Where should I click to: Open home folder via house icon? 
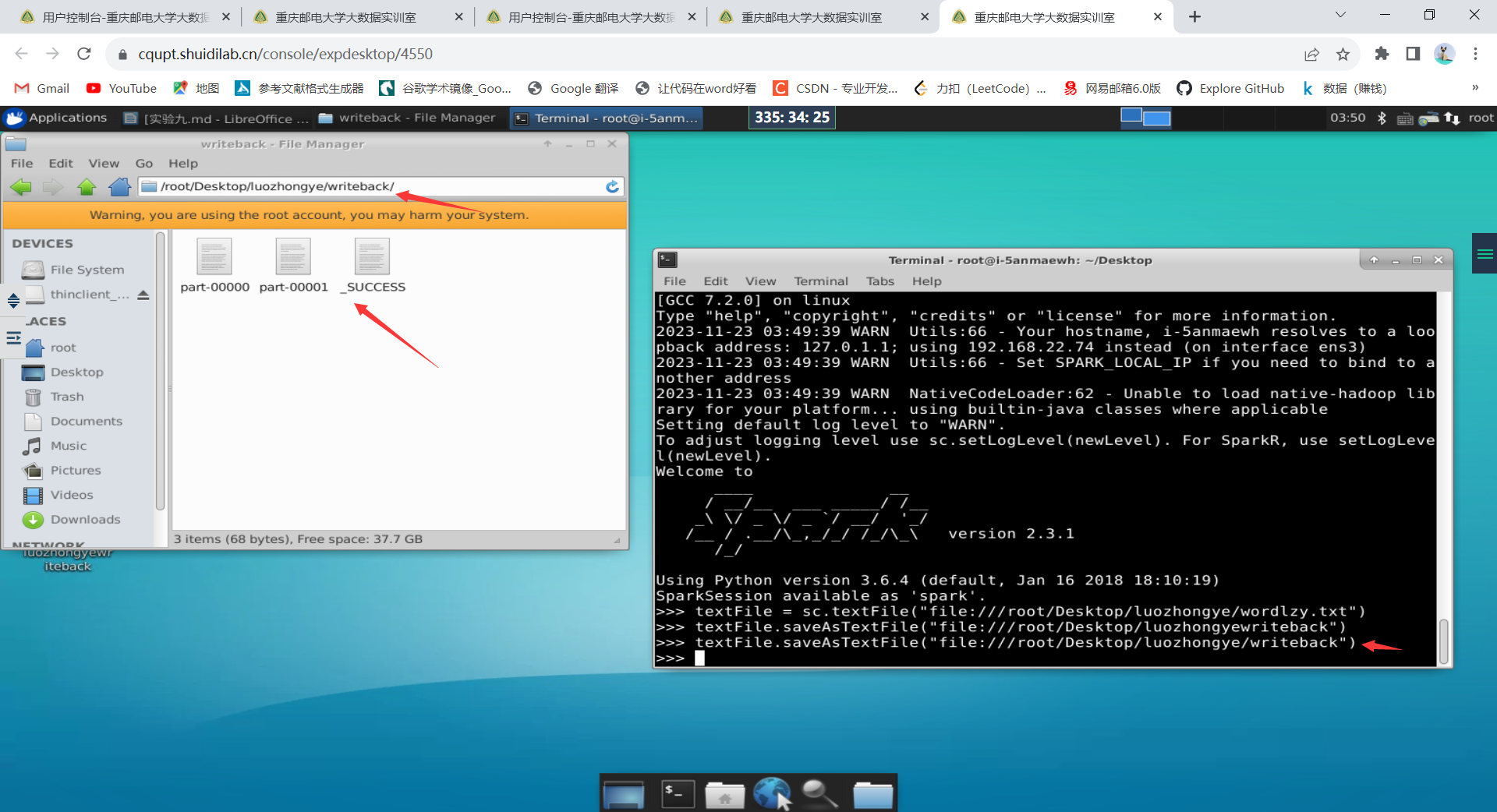120,187
